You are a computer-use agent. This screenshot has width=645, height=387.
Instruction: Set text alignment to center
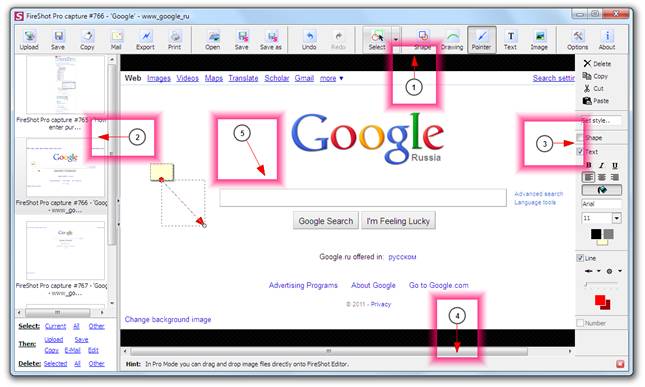[601, 177]
